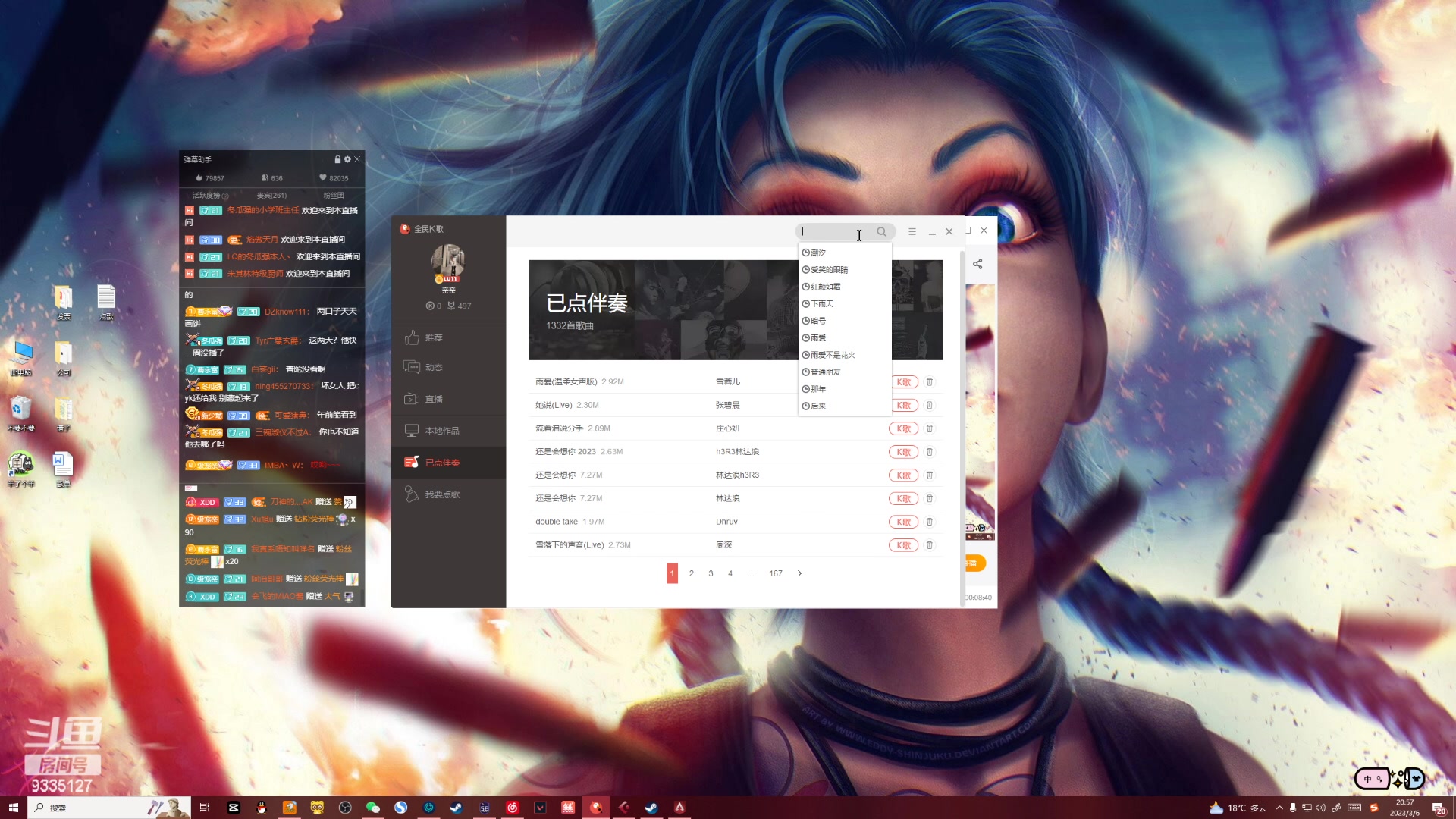Go to page 2 of song list
The height and width of the screenshot is (819, 1456).
tap(692, 573)
